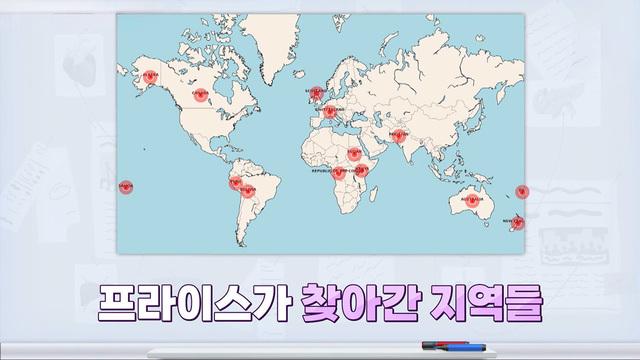
Task: Click the New Zealand red marker
Action: [x=518, y=222]
